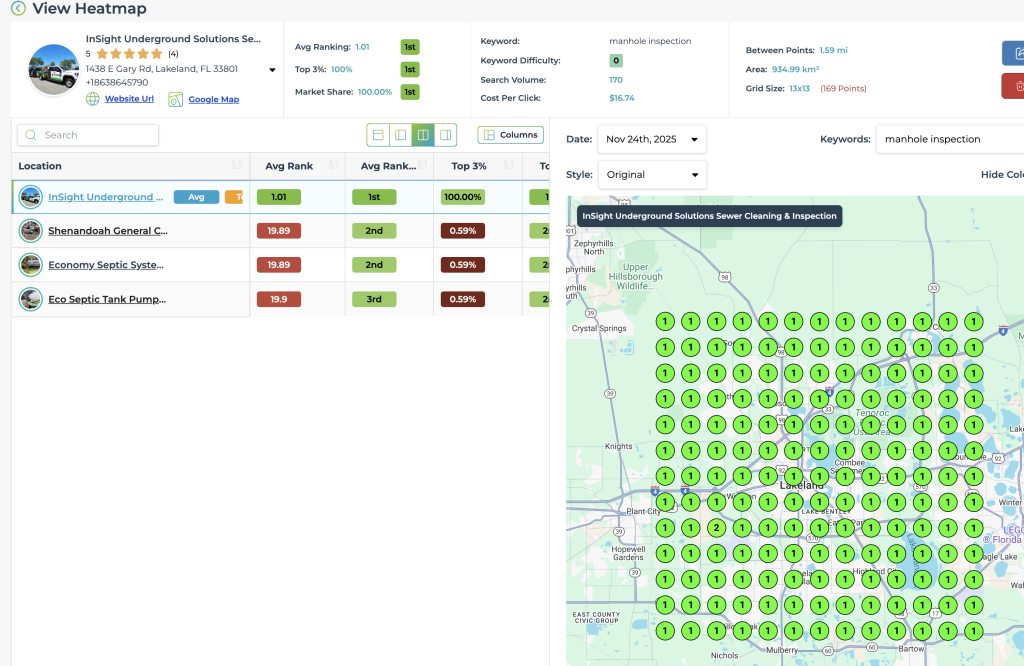The image size is (1024, 666).
Task: Sort the Avg Rank column showing 1.01
Action: coord(333,165)
